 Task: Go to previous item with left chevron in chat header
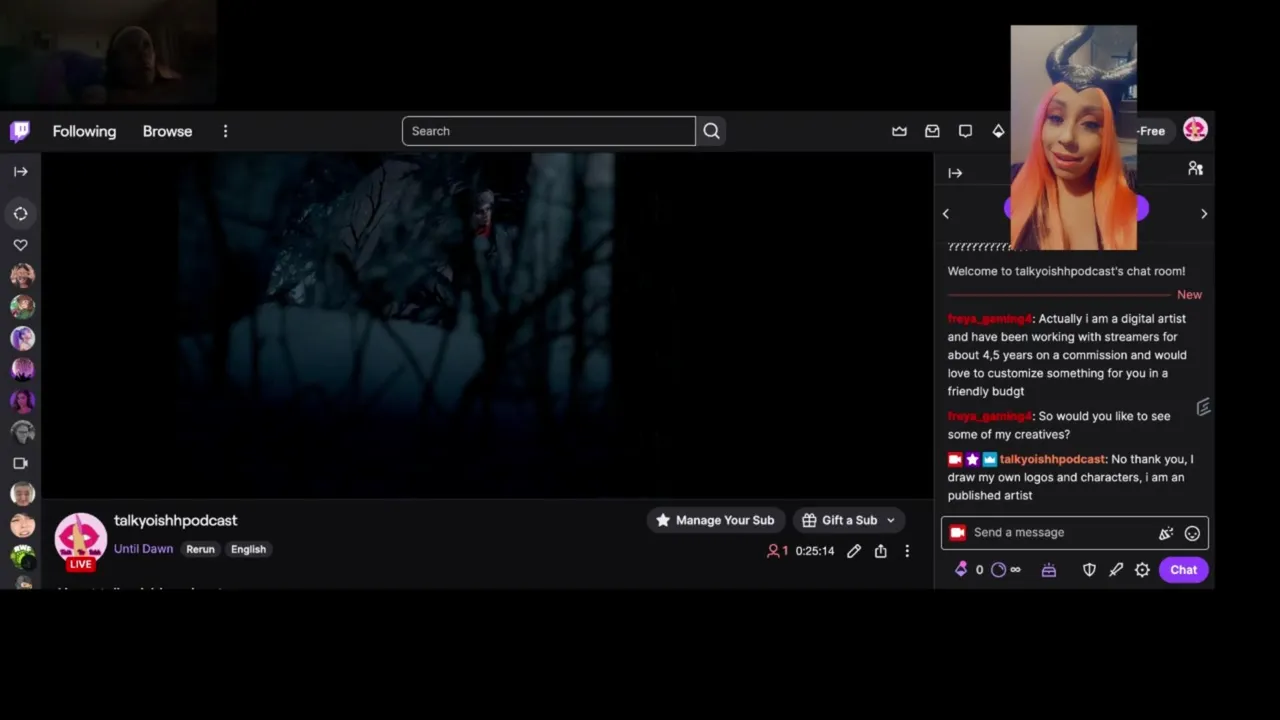click(946, 213)
